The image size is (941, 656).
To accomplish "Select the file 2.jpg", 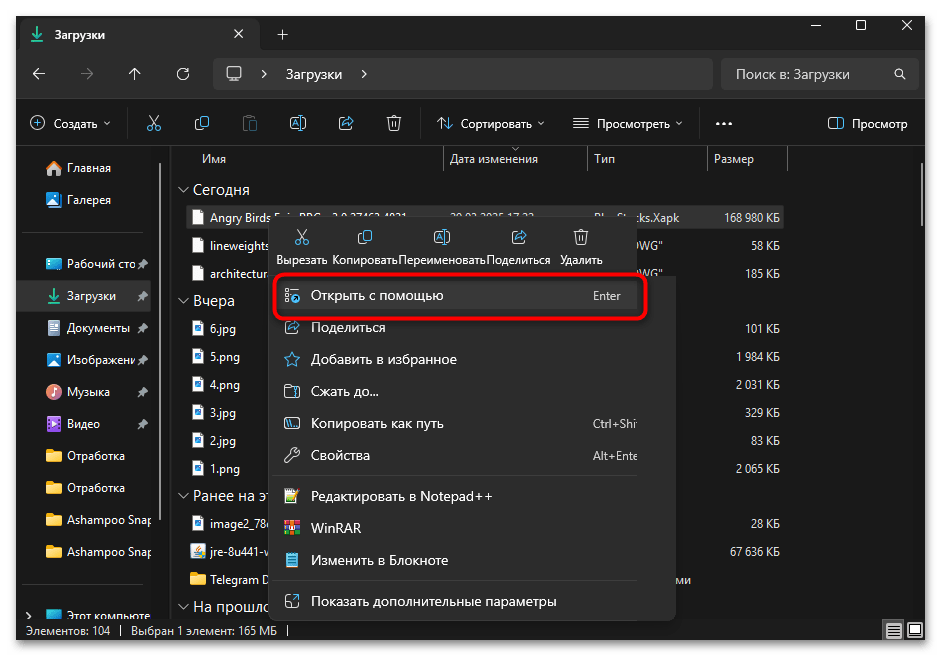I will (x=223, y=441).
